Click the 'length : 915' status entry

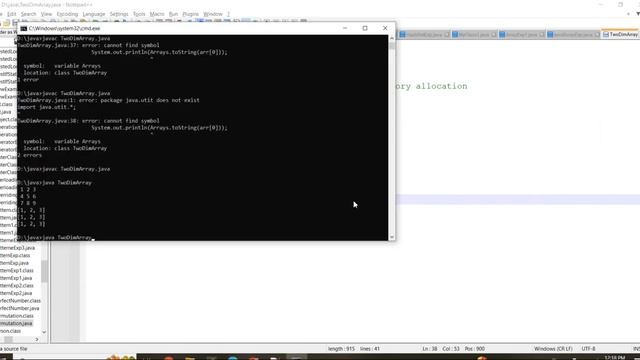coord(341,349)
